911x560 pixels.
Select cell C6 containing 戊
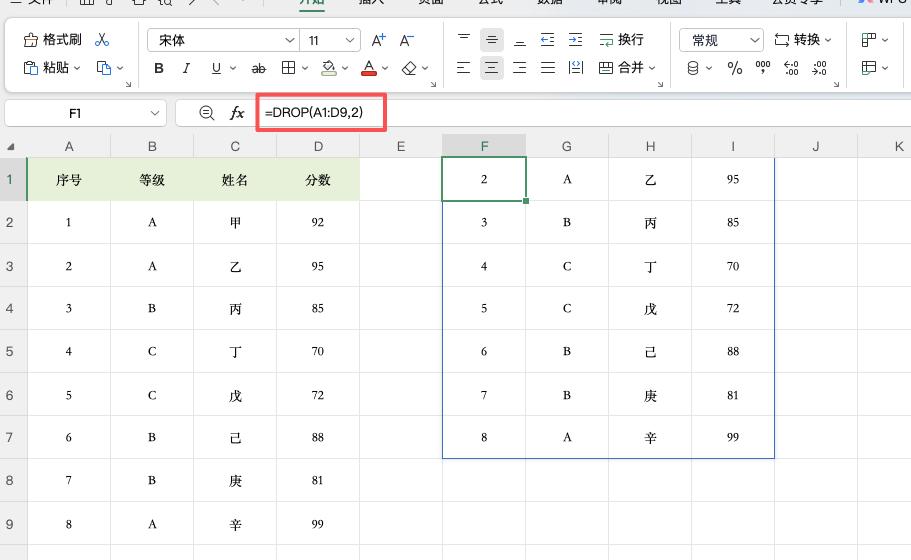click(x=235, y=395)
